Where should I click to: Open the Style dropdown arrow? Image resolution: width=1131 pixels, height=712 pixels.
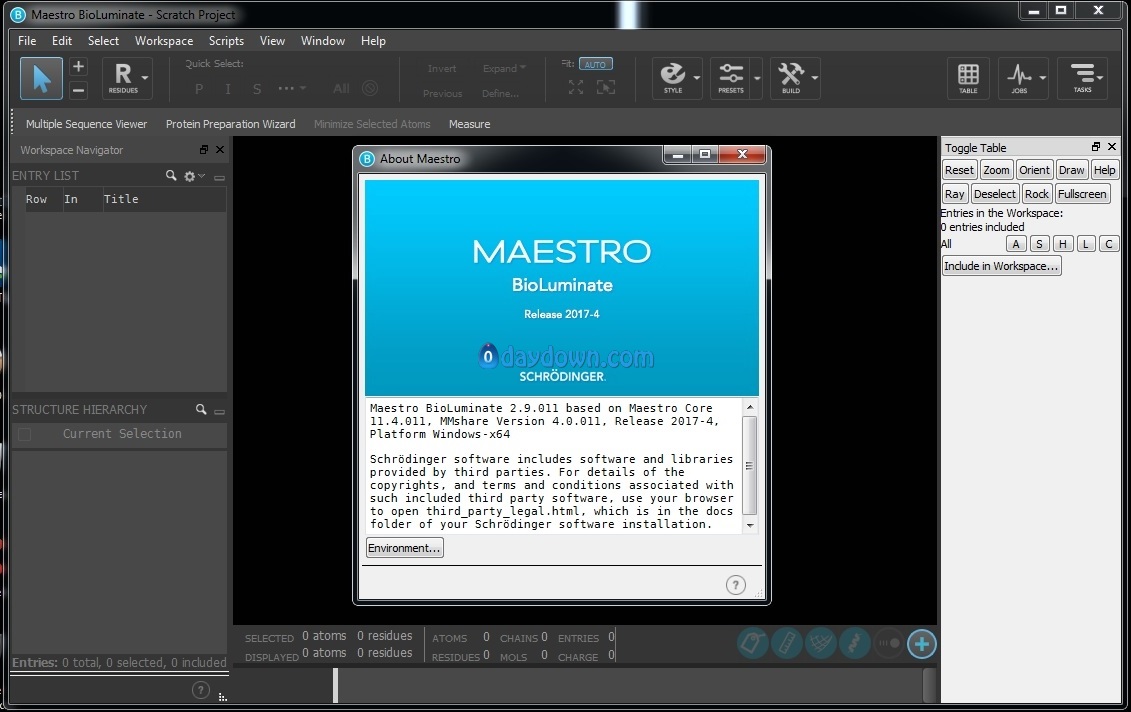pyautogui.click(x=697, y=78)
